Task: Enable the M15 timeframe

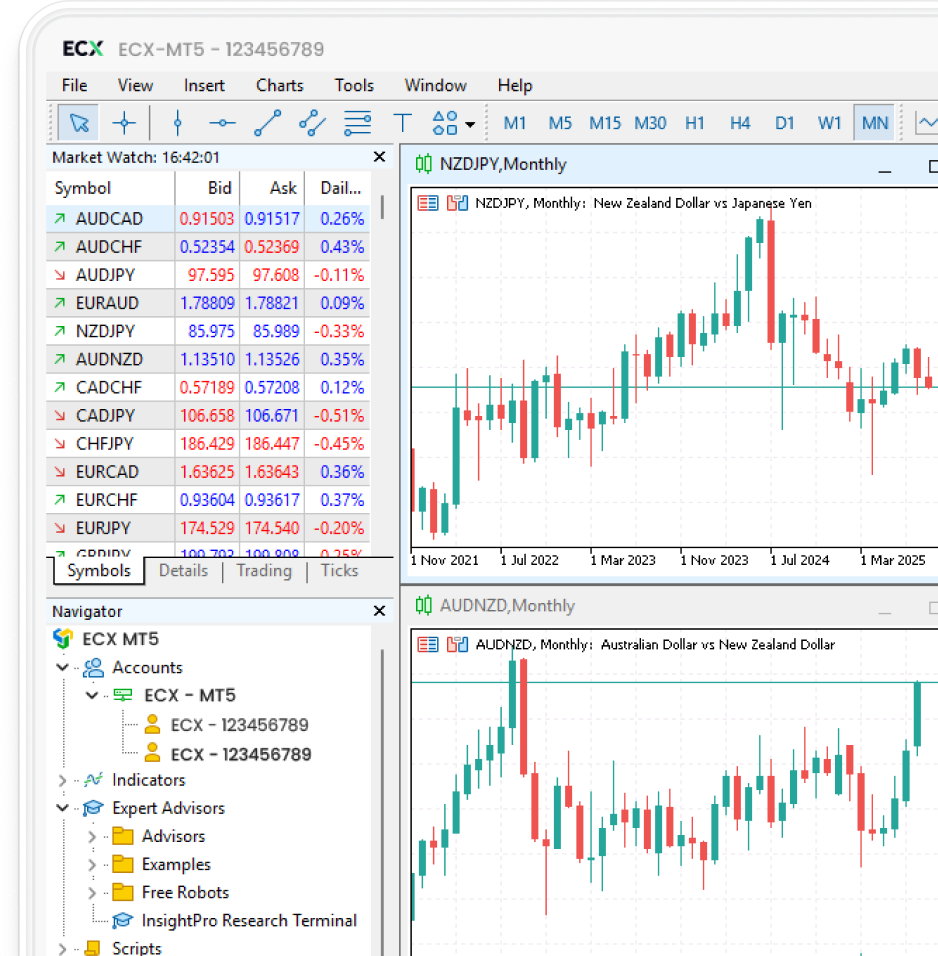Action: tap(604, 123)
